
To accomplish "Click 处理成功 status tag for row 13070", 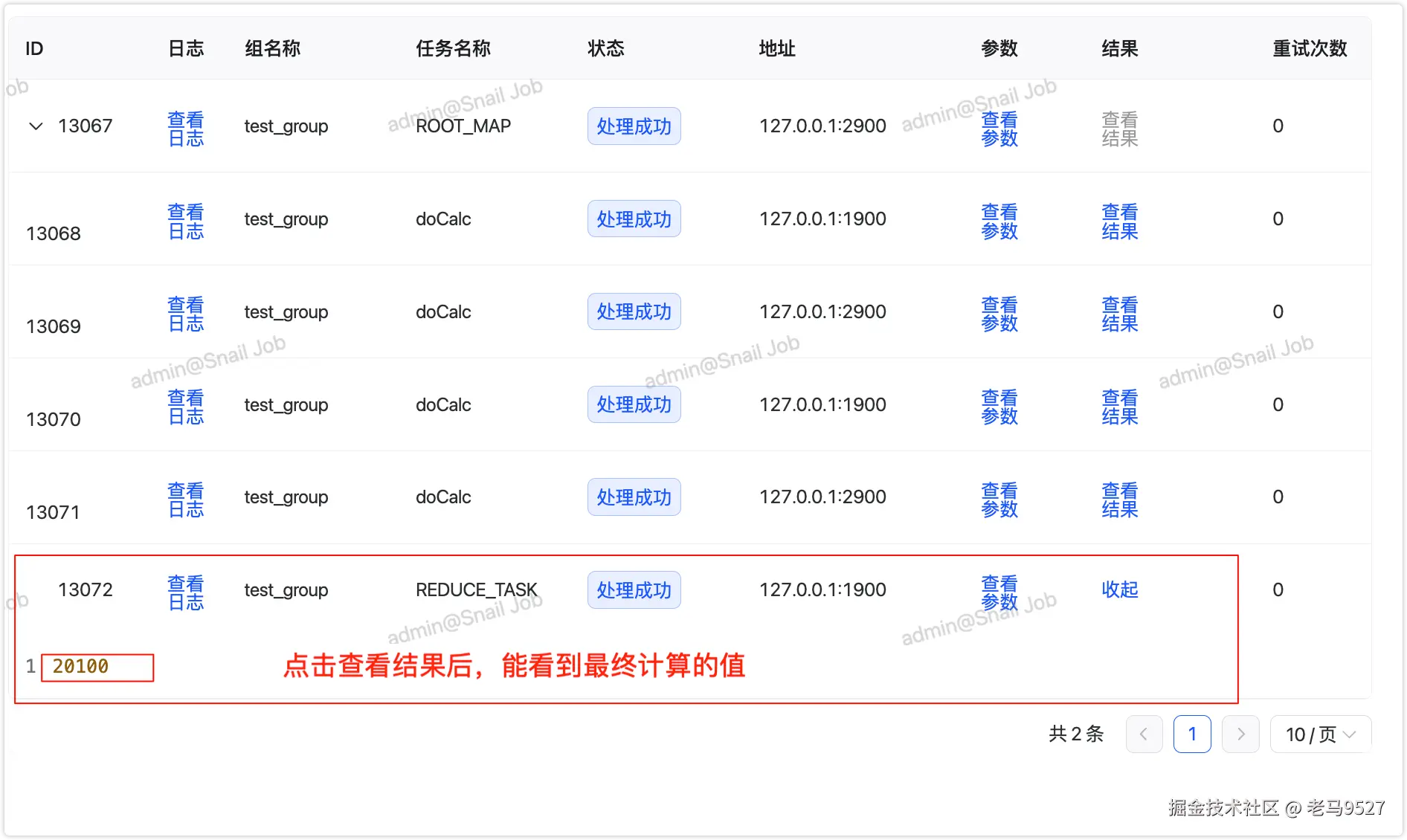I will tap(634, 404).
